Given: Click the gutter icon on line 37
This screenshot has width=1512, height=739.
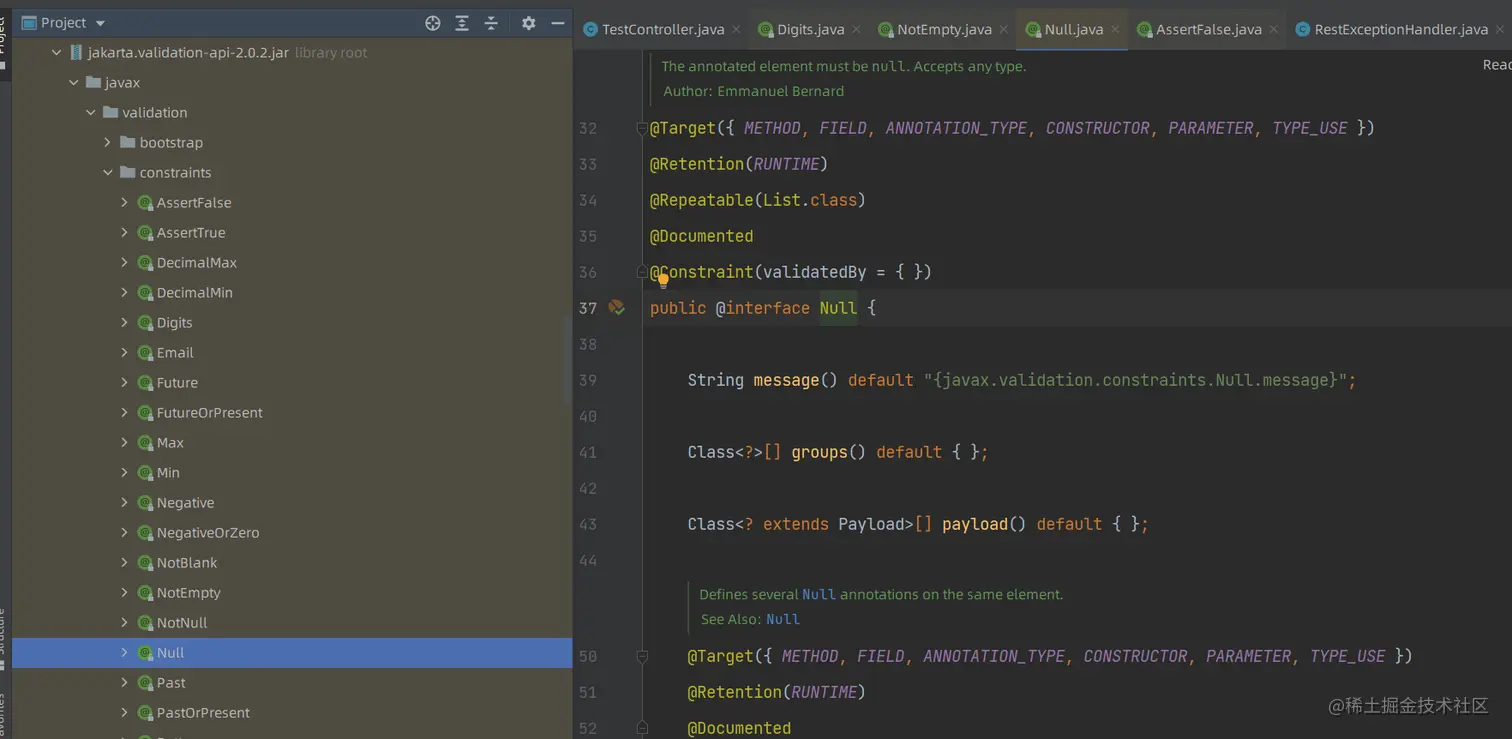Looking at the screenshot, I should click(x=617, y=308).
